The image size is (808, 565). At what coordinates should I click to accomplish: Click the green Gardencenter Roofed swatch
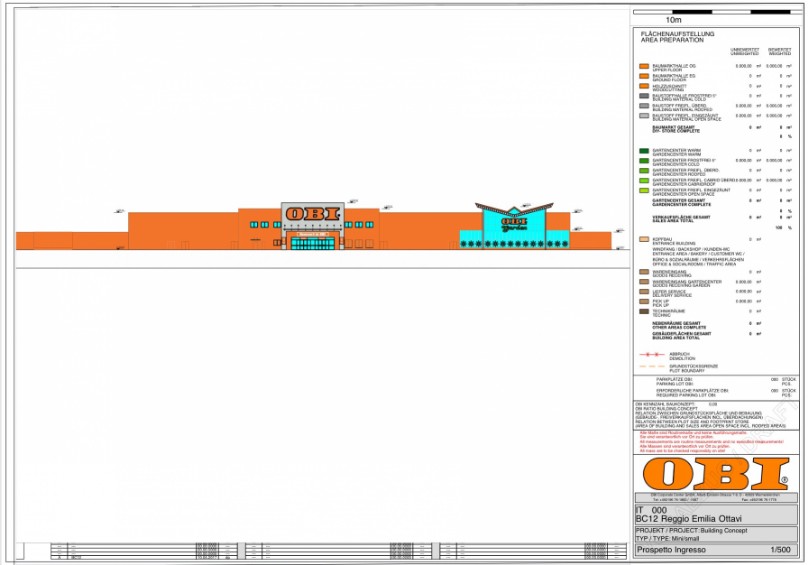tap(644, 171)
